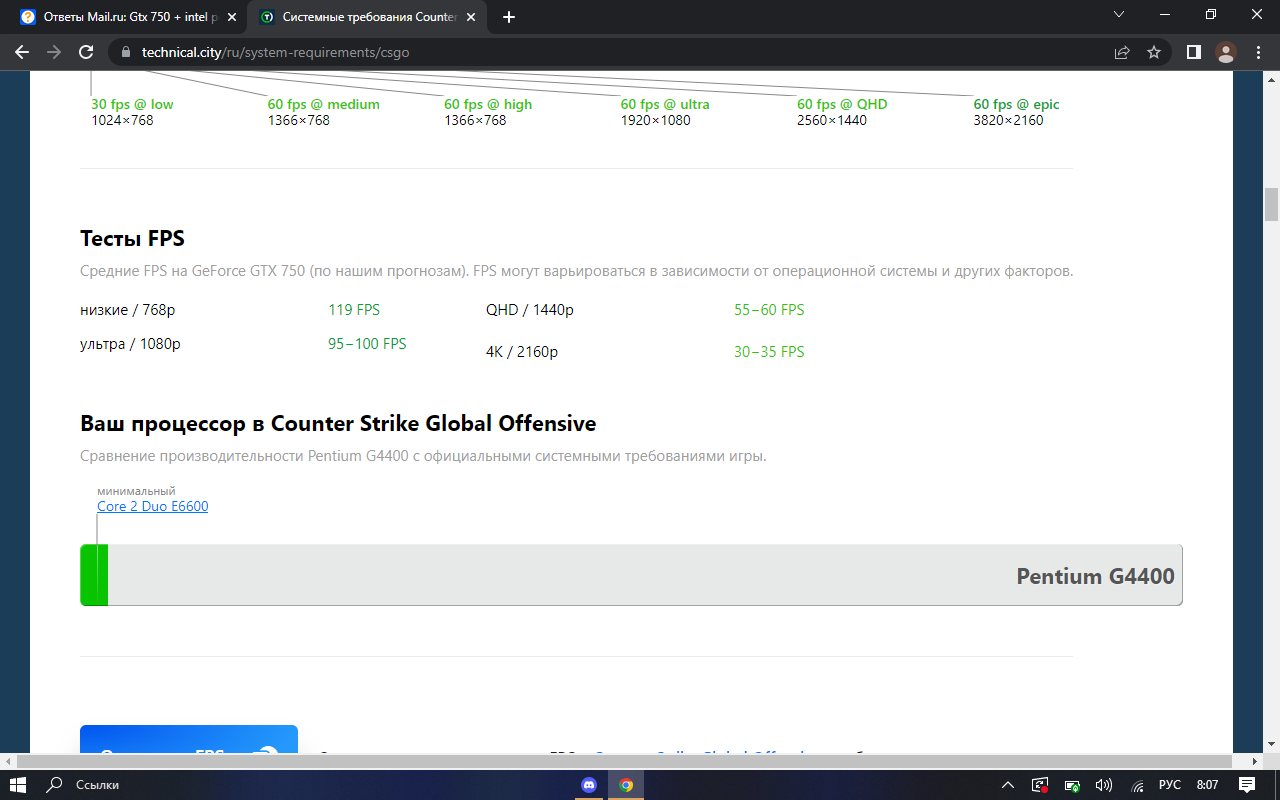
Task: Open Discord from the taskbar
Action: (x=589, y=785)
